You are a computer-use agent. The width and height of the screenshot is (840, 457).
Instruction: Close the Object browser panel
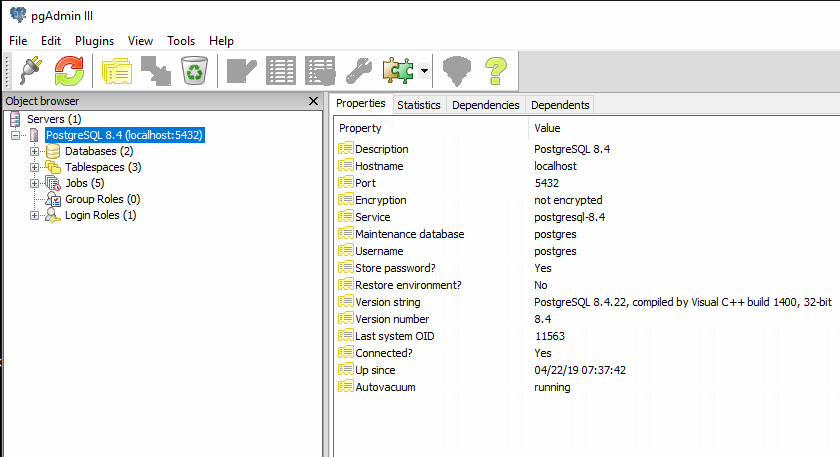tap(313, 101)
